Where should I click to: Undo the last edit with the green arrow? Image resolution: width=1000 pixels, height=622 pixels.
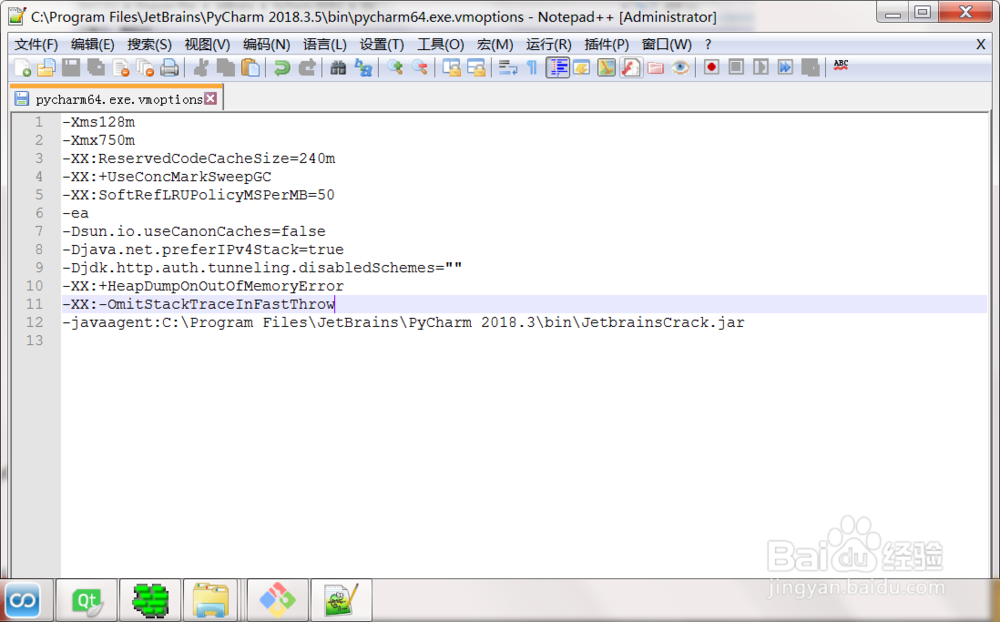[281, 67]
